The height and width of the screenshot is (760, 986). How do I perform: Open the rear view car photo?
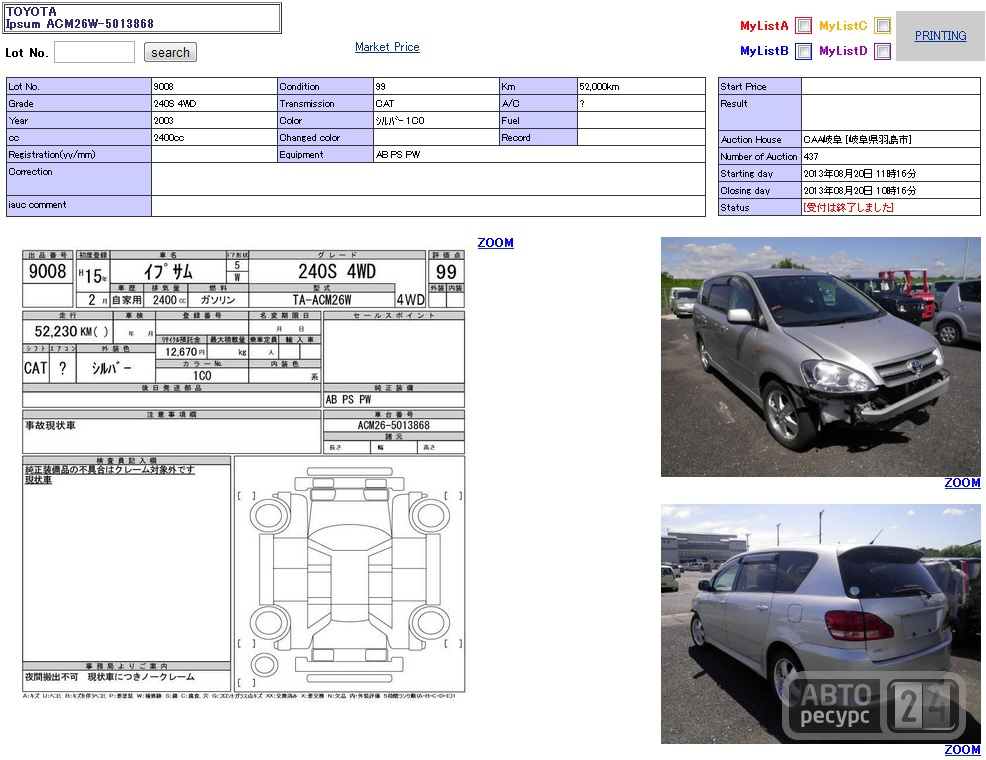821,624
